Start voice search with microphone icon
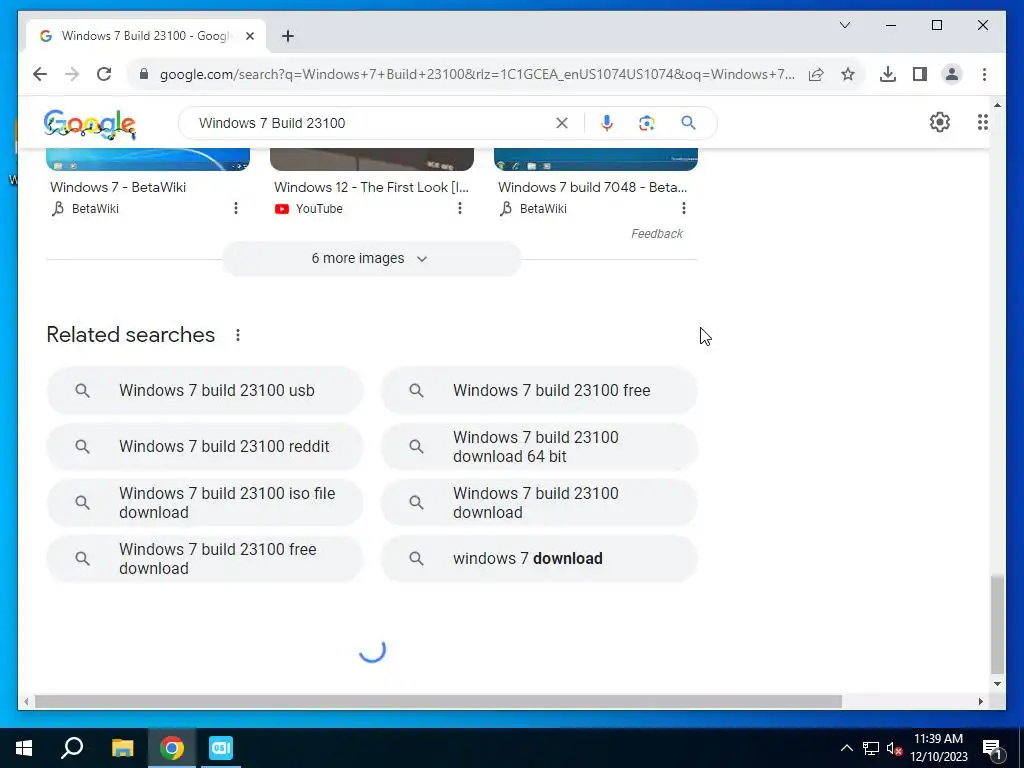This screenshot has height=768, width=1024. pos(607,123)
